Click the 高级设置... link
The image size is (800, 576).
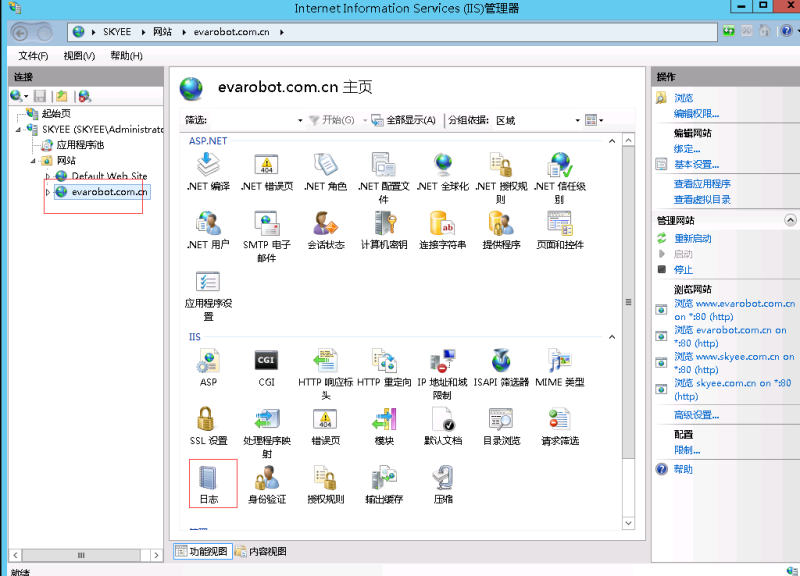pyautogui.click(x=696, y=415)
